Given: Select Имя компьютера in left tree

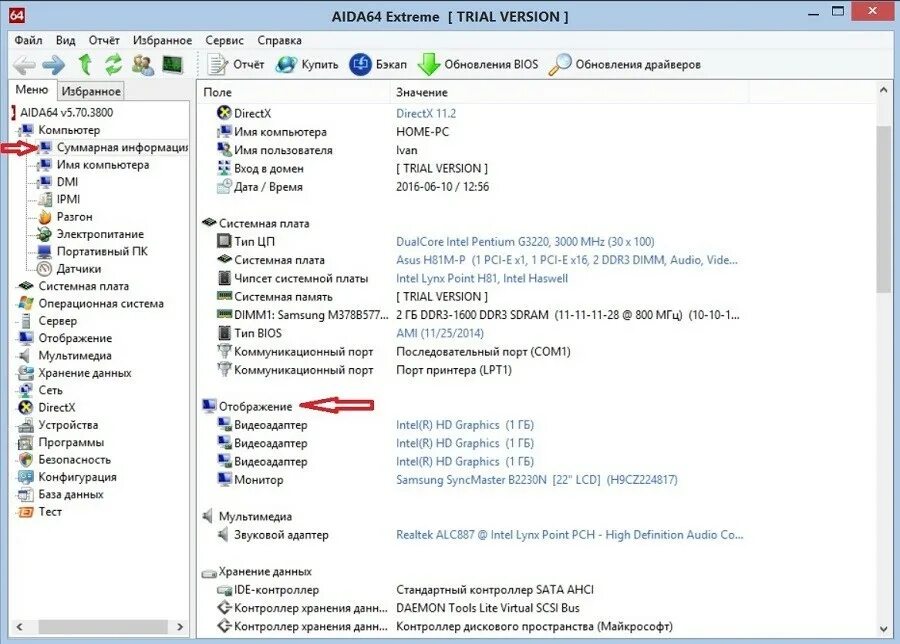Looking at the screenshot, I should 103,165.
